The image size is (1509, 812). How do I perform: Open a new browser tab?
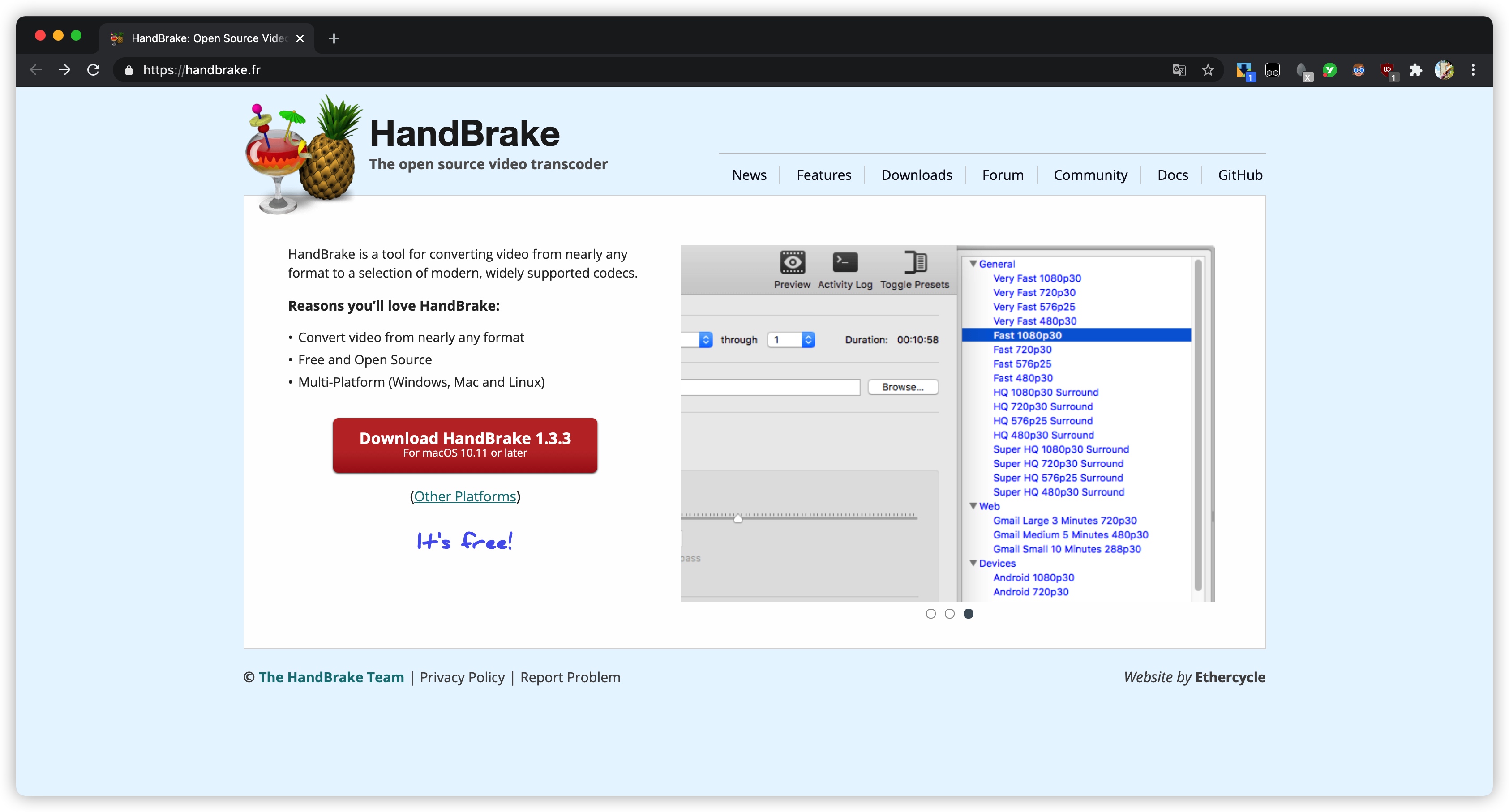tap(334, 38)
